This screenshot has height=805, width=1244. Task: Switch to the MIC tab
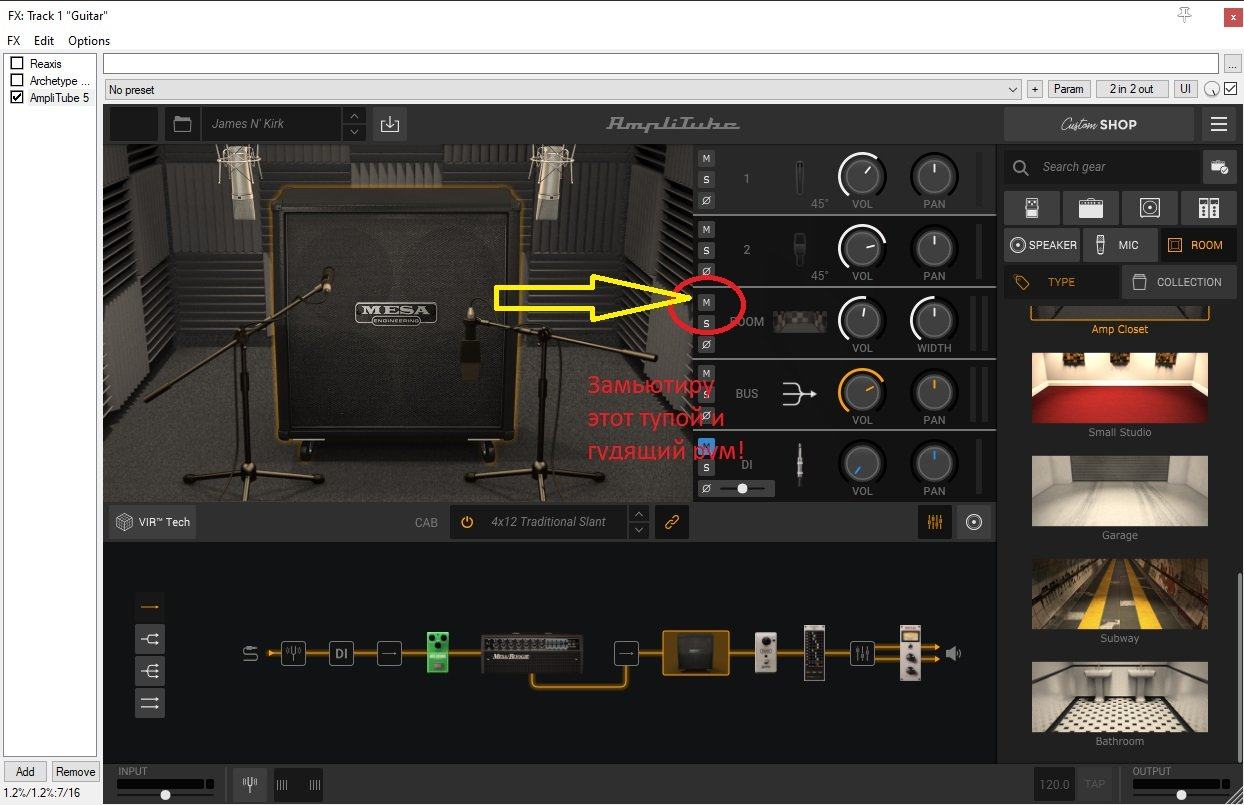click(1120, 245)
